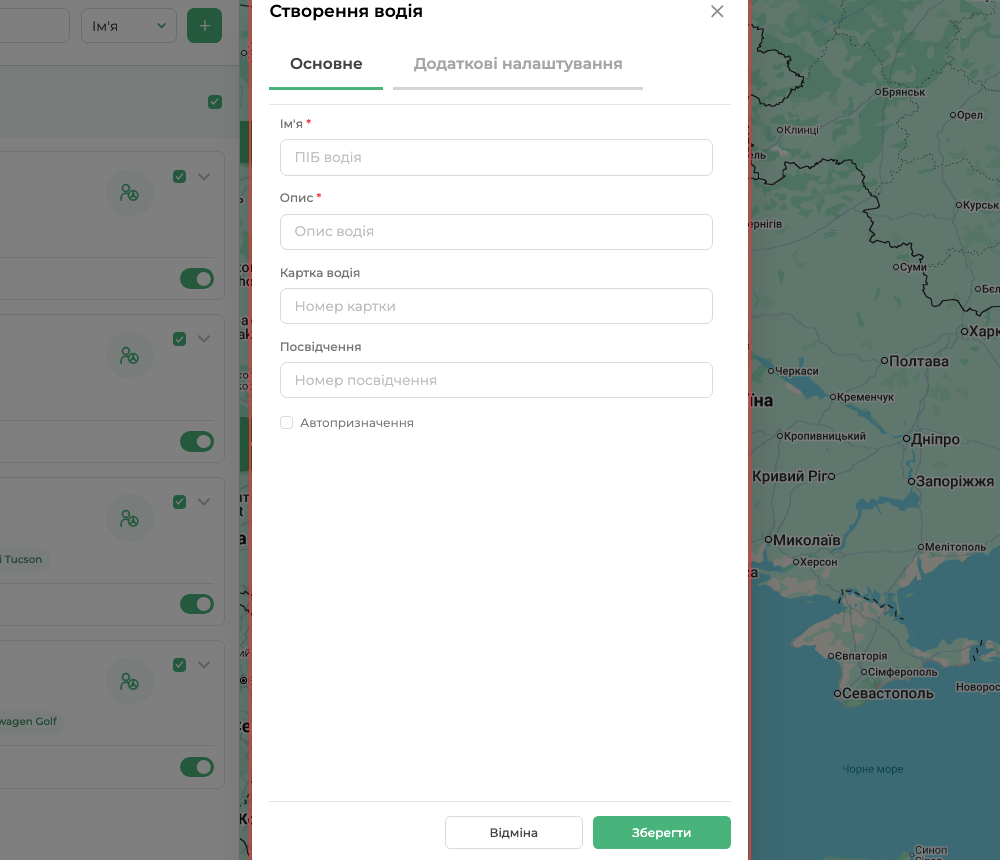Expand the second driver card chevron
This screenshot has width=1000, height=860.
[x=204, y=339]
